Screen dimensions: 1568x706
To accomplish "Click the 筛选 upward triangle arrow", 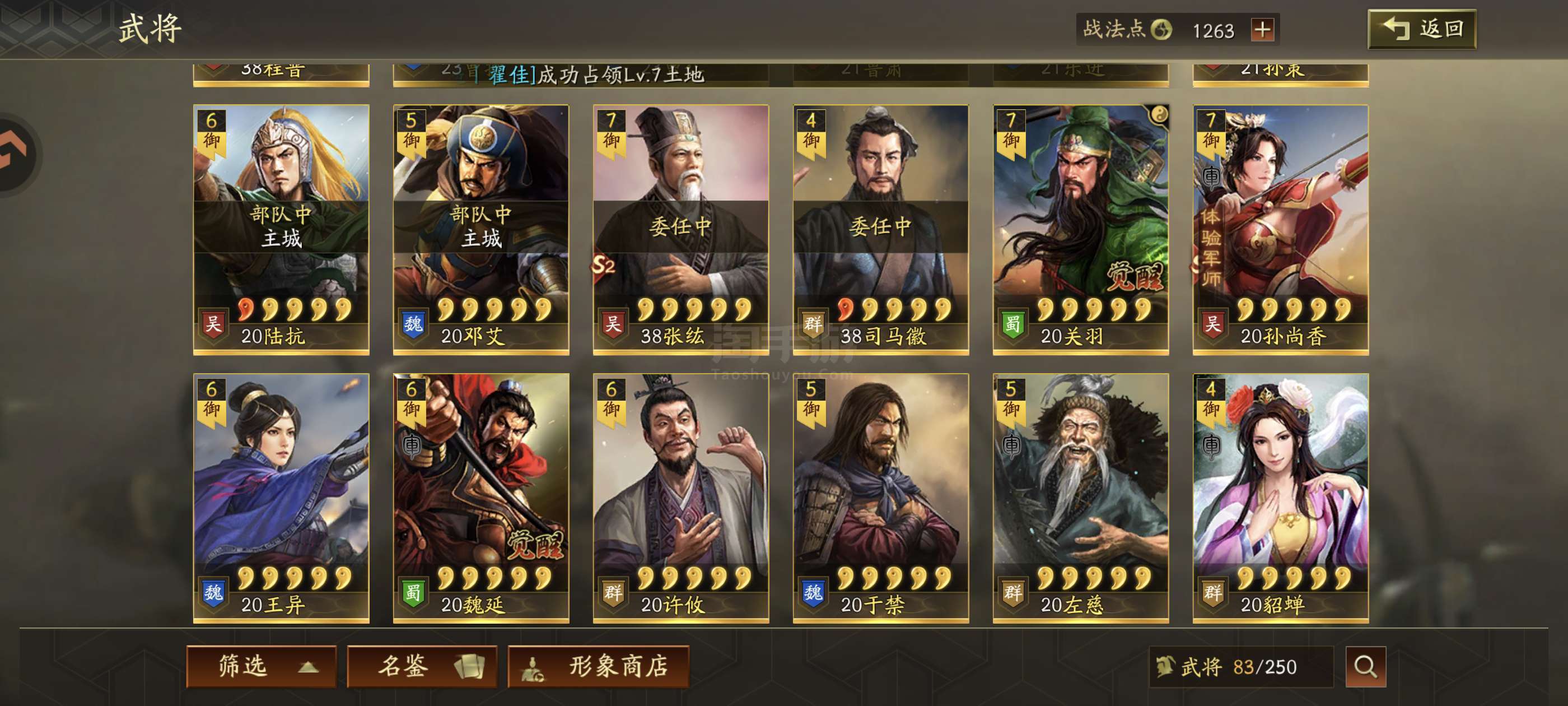I will click(x=308, y=668).
